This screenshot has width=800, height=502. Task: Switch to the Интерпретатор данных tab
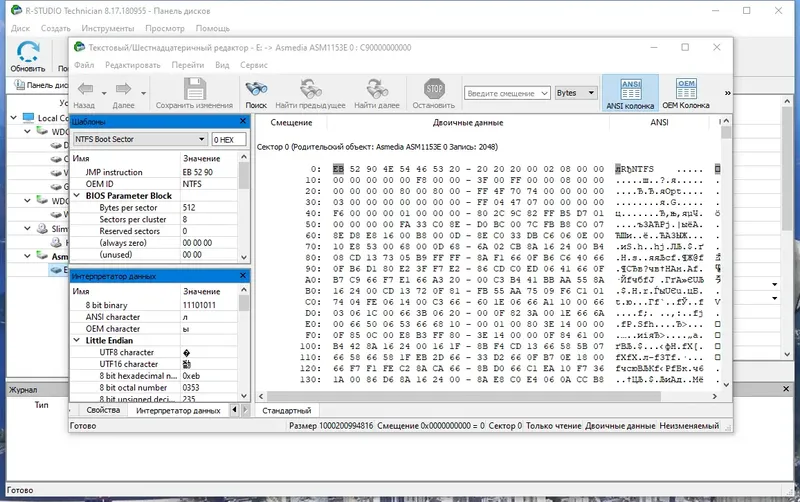tap(178, 410)
